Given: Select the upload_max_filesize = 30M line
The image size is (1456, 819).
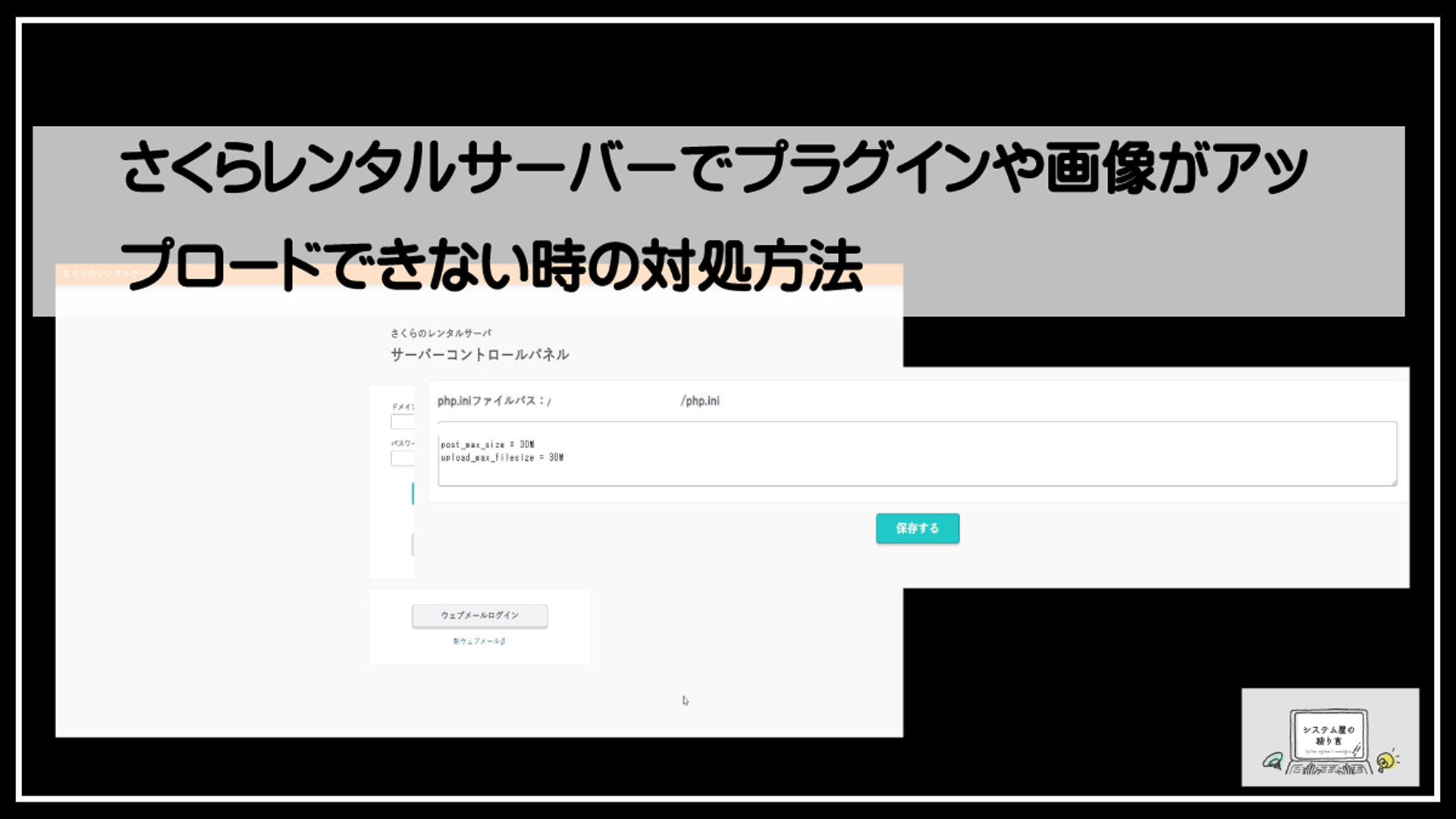Looking at the screenshot, I should (x=502, y=457).
